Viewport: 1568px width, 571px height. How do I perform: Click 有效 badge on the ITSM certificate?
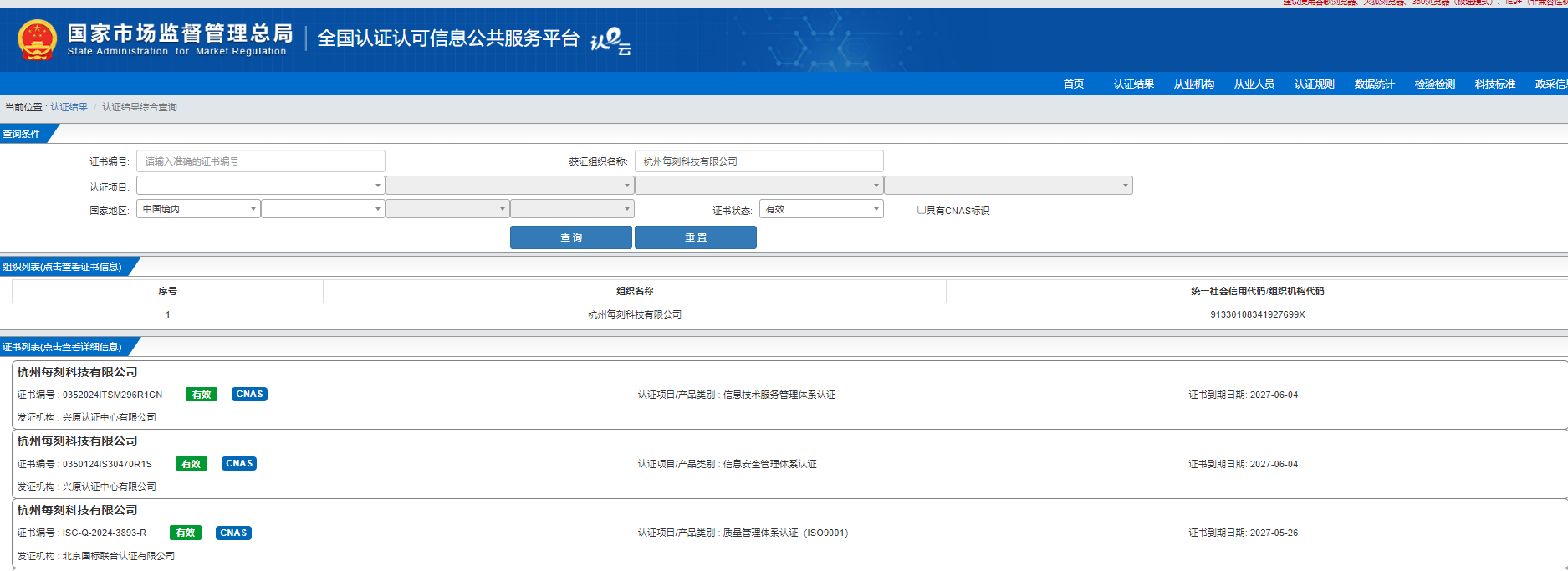point(202,395)
